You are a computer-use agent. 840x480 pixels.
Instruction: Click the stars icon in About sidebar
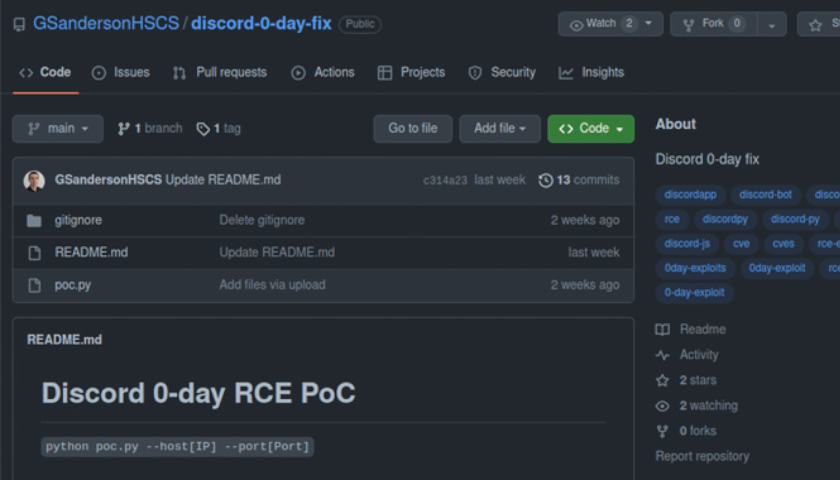(x=663, y=380)
